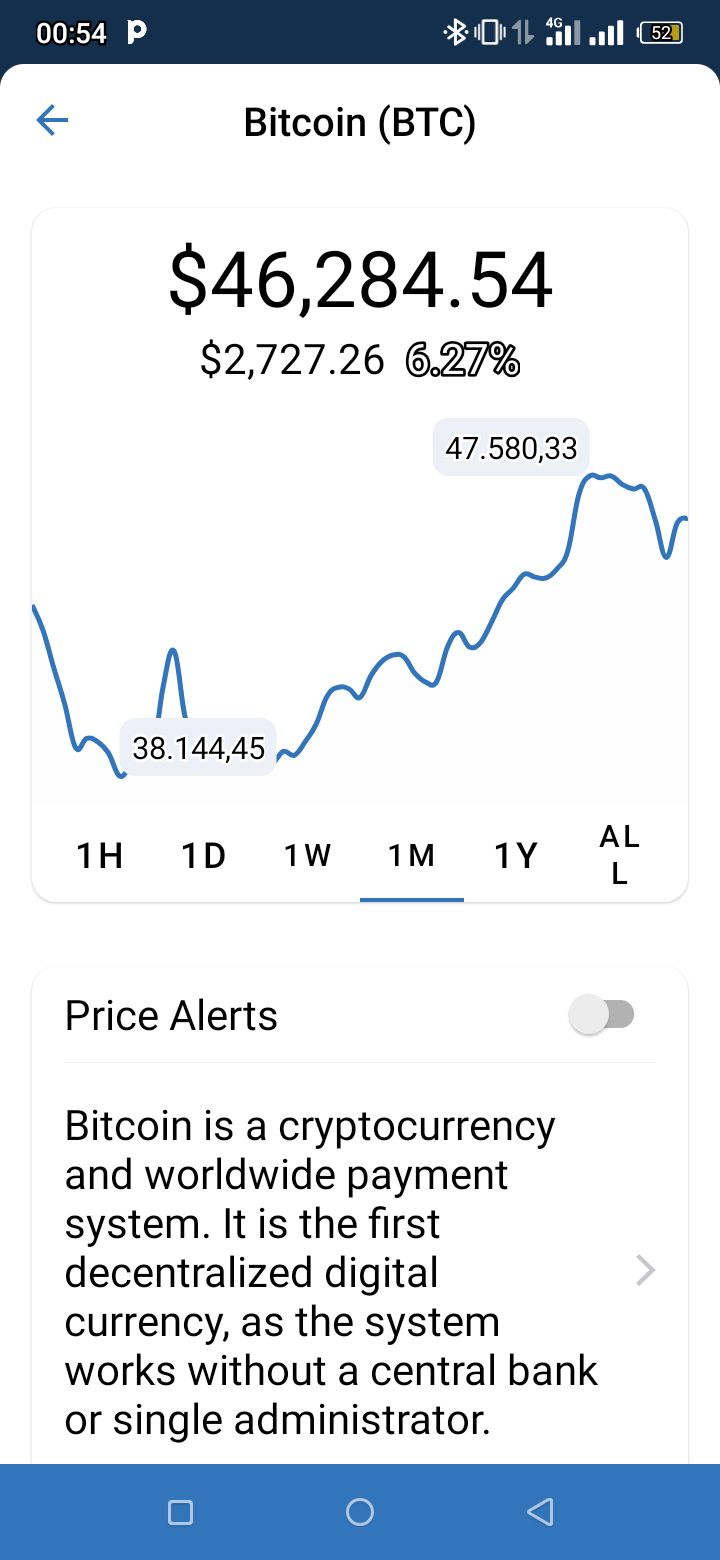Viewport: 720px width, 1560px height.
Task: Open recent apps via the square icon
Action: coord(180,1512)
